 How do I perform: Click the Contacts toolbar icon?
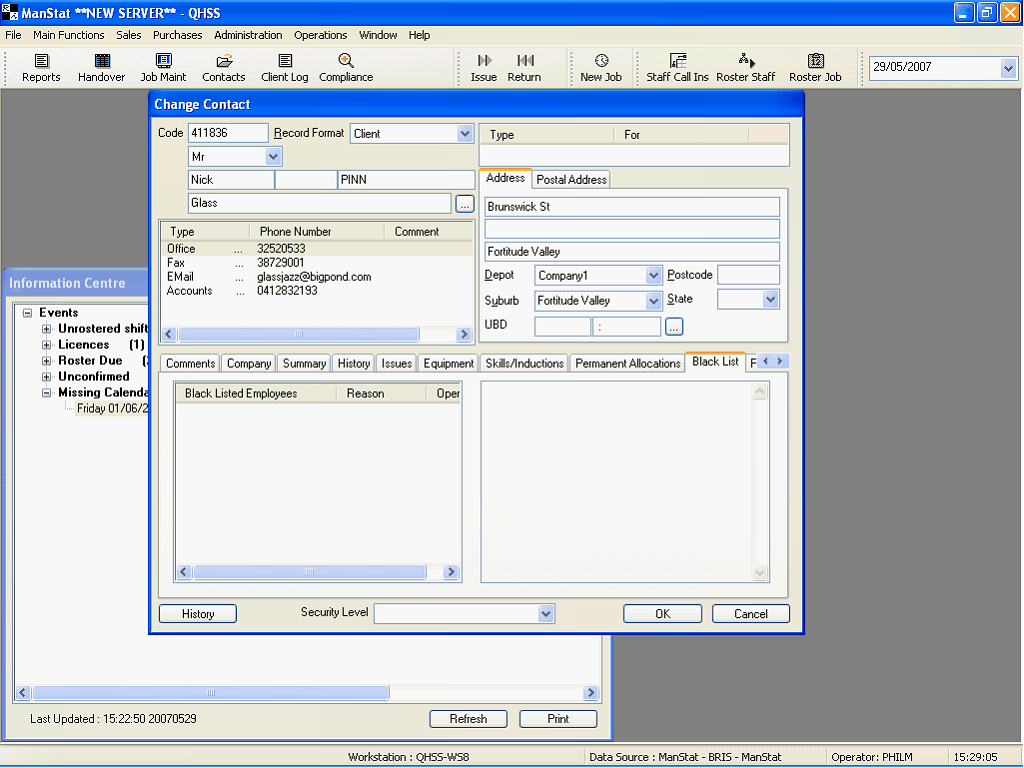click(x=224, y=62)
